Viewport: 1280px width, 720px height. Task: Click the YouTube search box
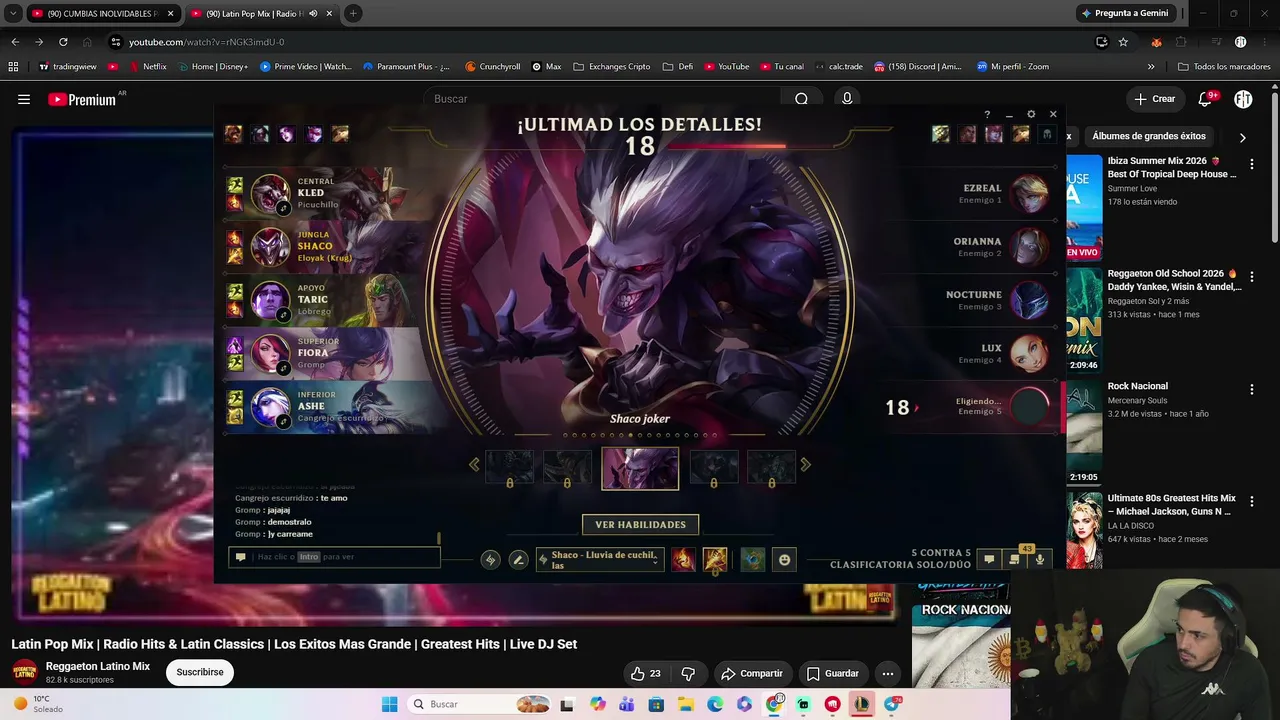[603, 99]
